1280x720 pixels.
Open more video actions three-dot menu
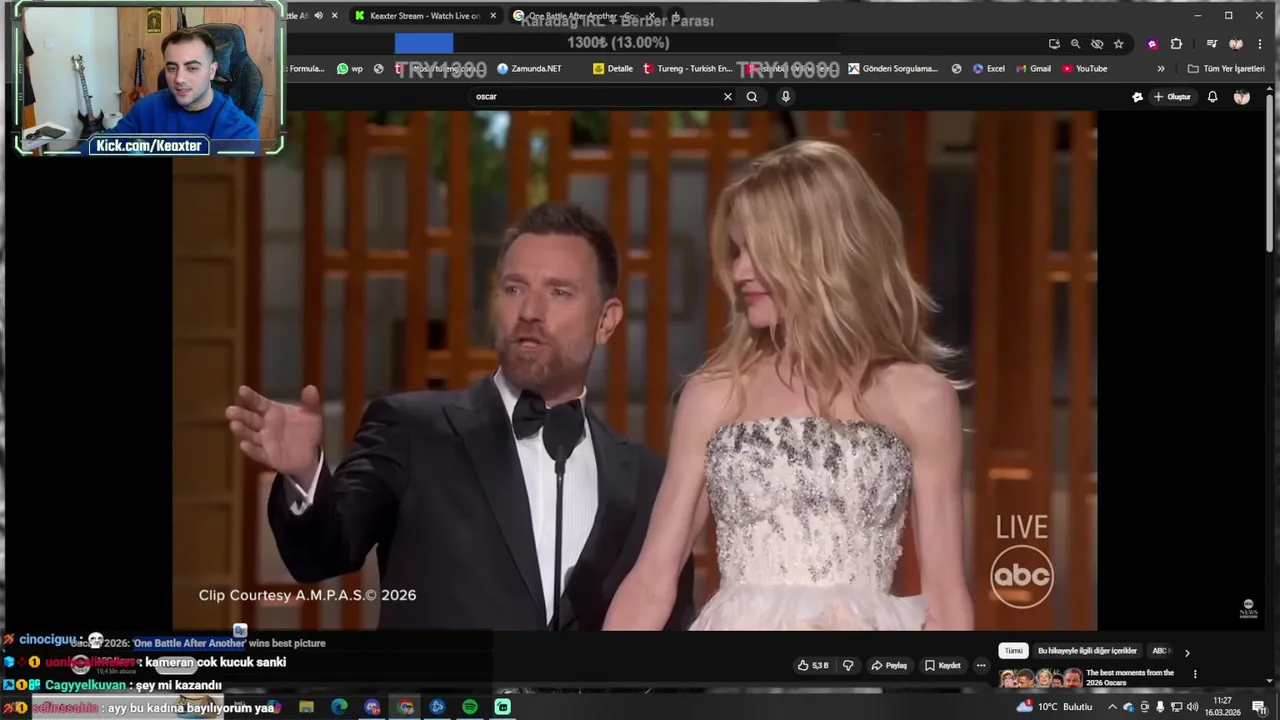pyautogui.click(x=981, y=665)
